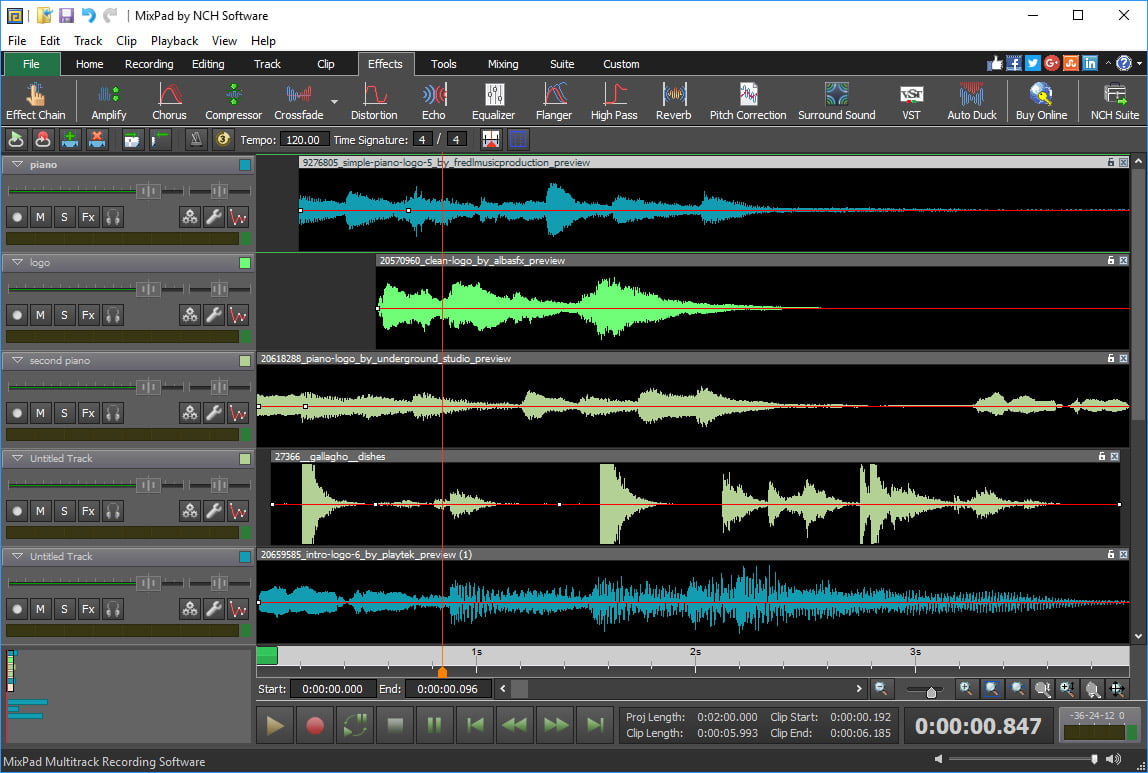
Task: Mute the logo track
Action: coord(40,314)
